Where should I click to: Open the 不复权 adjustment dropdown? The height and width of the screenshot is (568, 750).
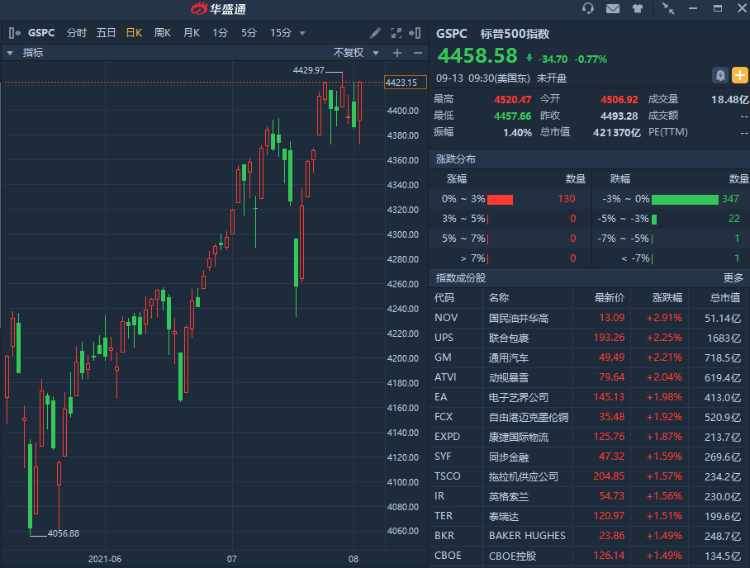[x=356, y=52]
